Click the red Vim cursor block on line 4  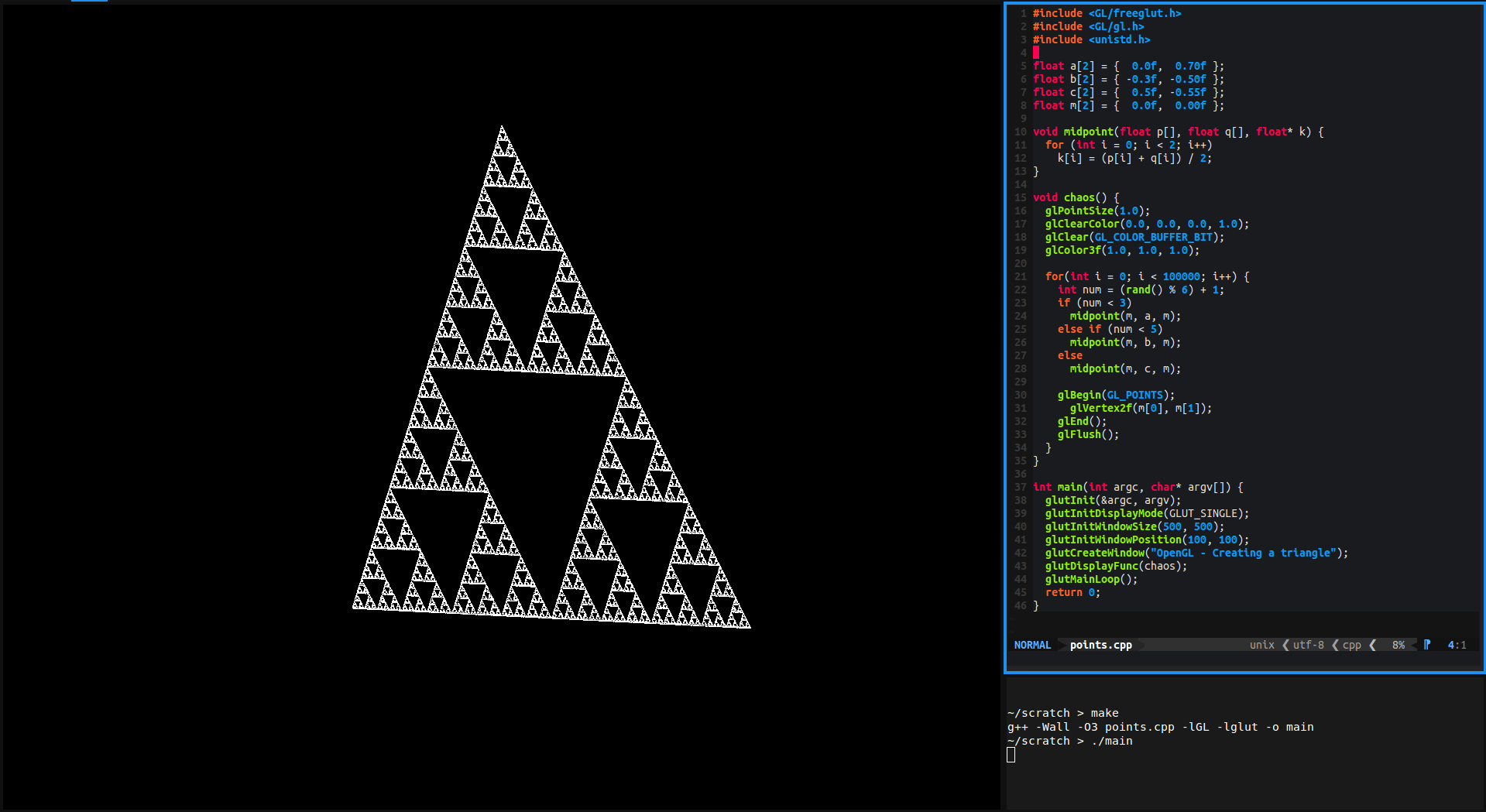pos(1036,53)
